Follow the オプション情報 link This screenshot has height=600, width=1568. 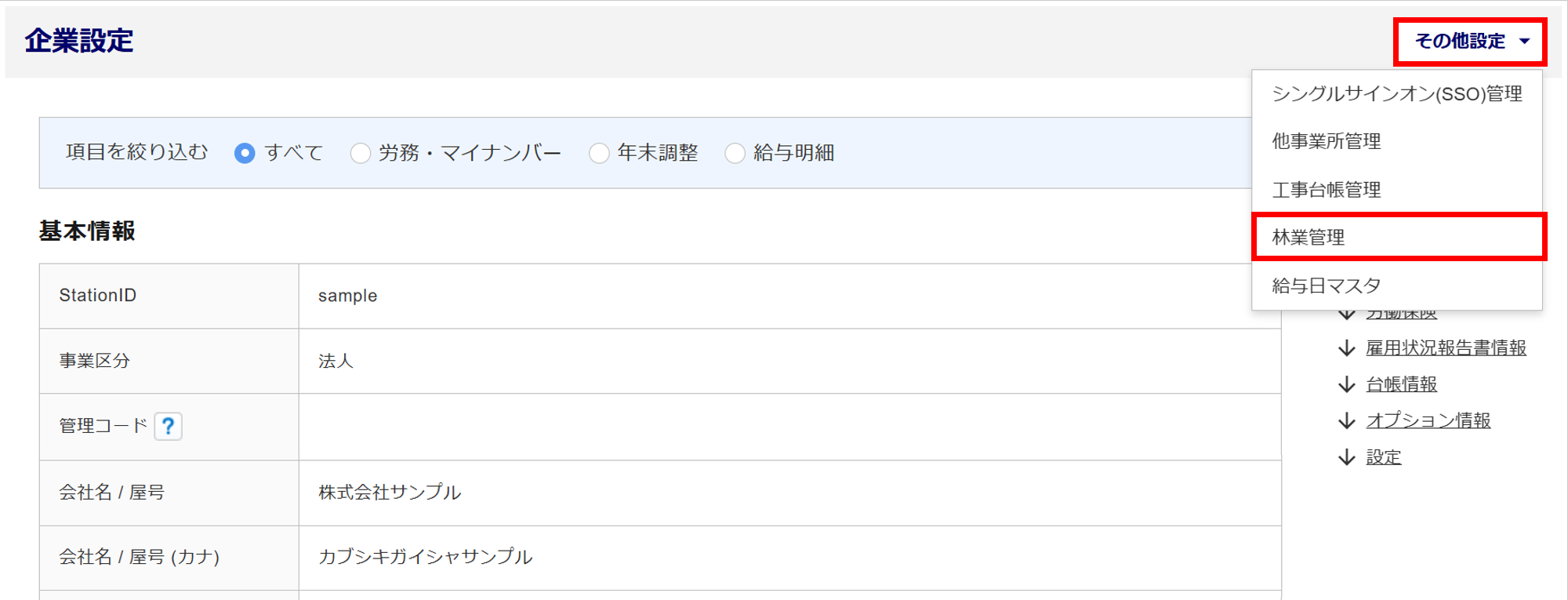pyautogui.click(x=1428, y=421)
